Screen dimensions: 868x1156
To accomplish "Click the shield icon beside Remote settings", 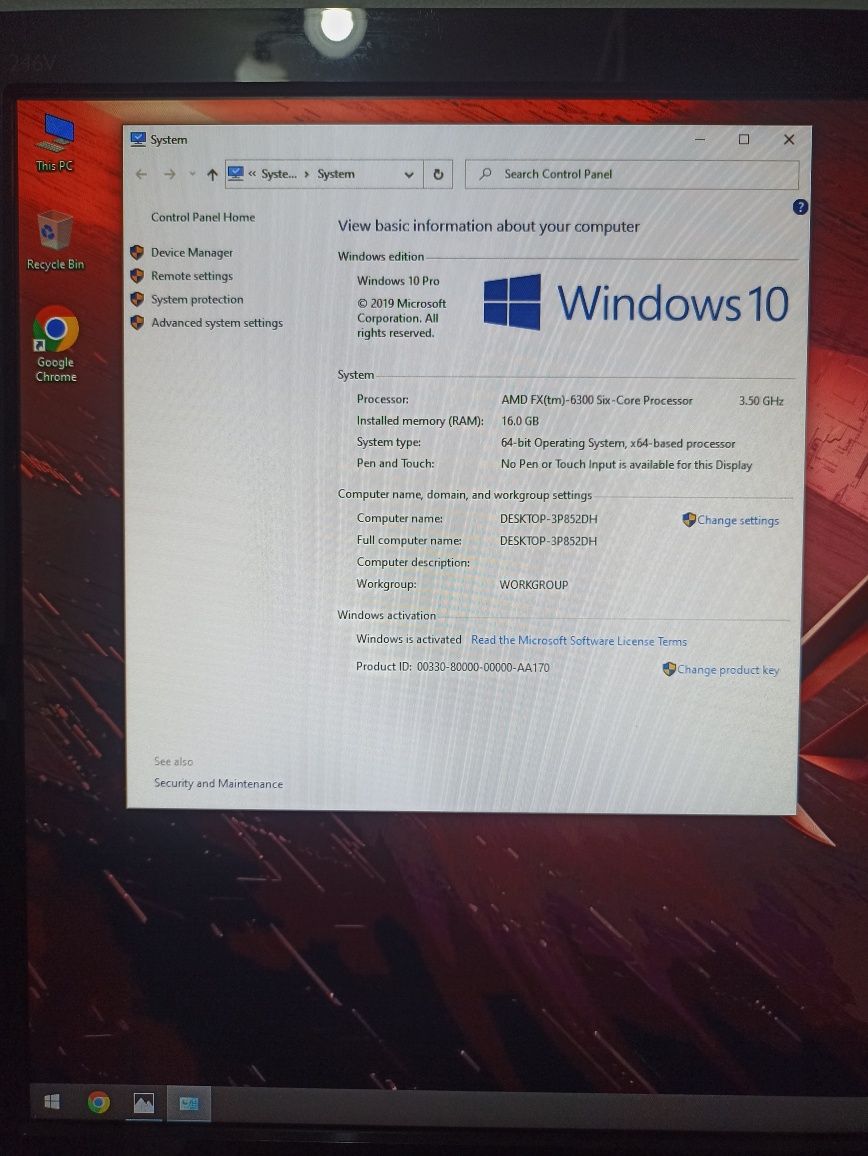I will point(137,276).
